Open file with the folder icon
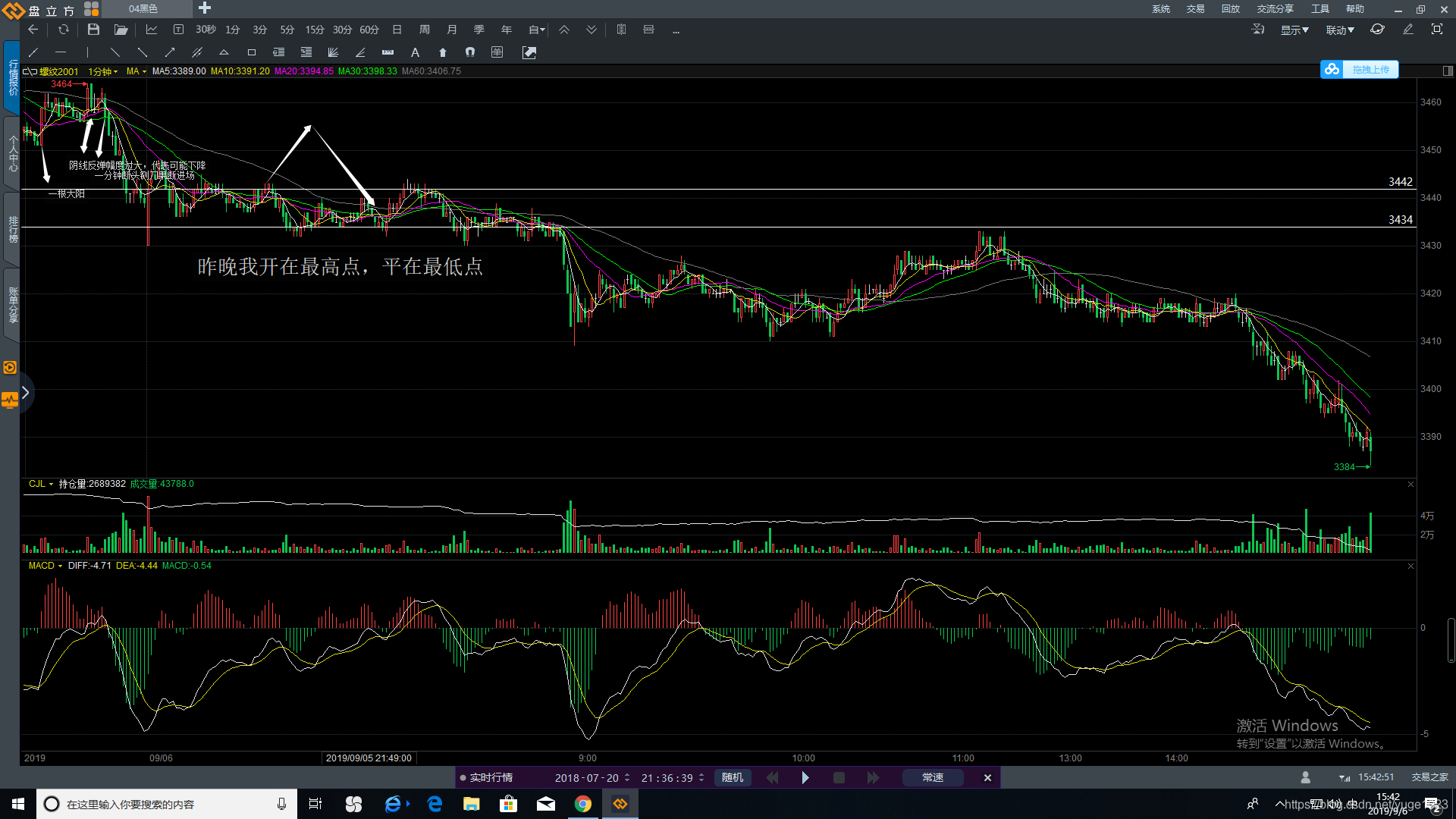Screen dimensions: 1456x819 [121, 30]
